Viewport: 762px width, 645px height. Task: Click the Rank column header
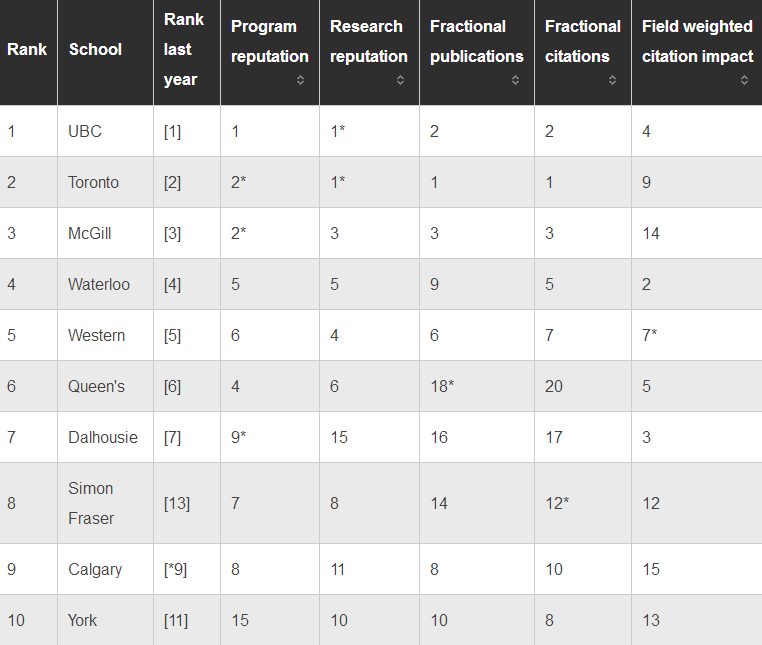click(27, 50)
